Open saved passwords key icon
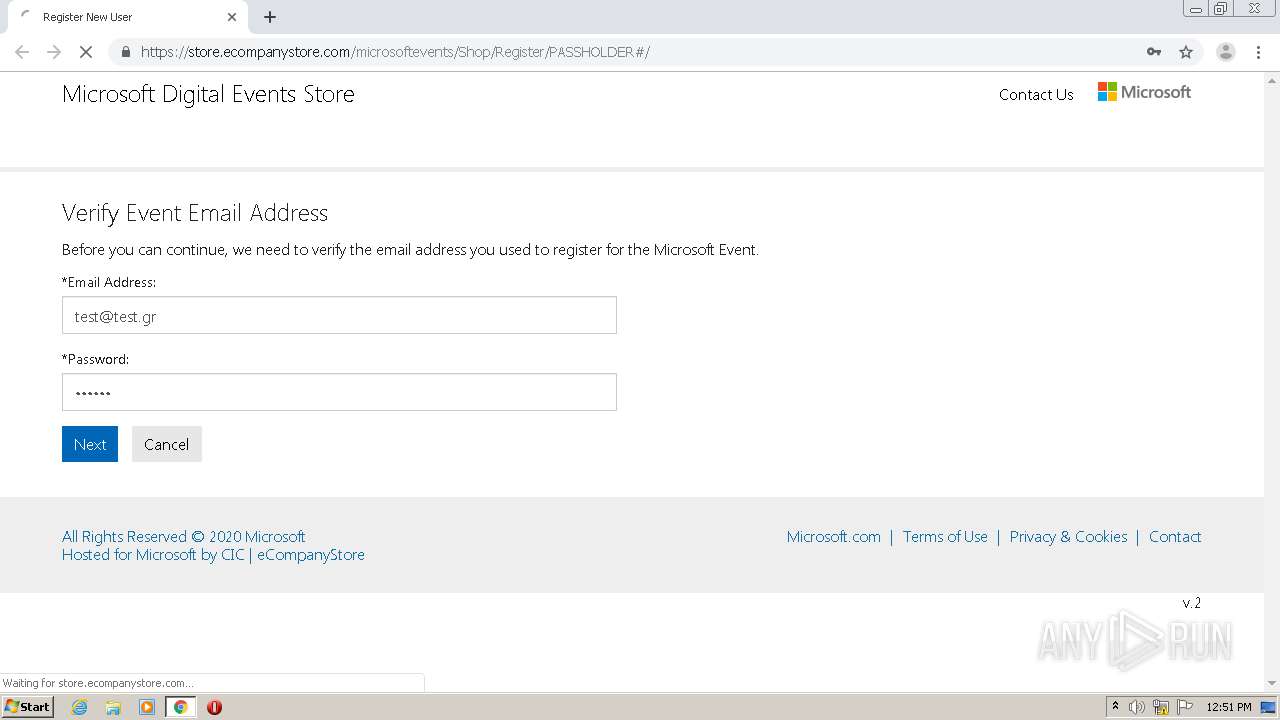 (x=1154, y=52)
